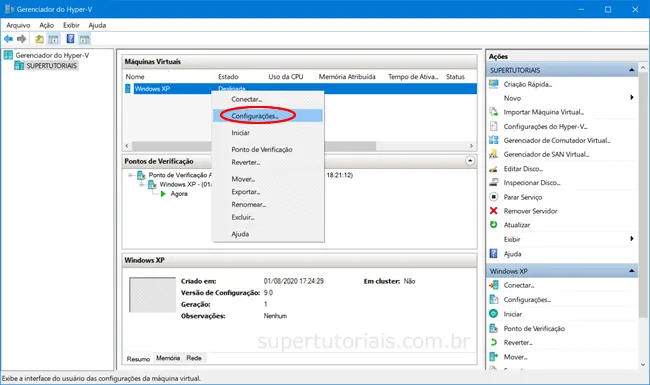Click the green Agora play arrow
This screenshot has width=650, height=385.
[163, 194]
